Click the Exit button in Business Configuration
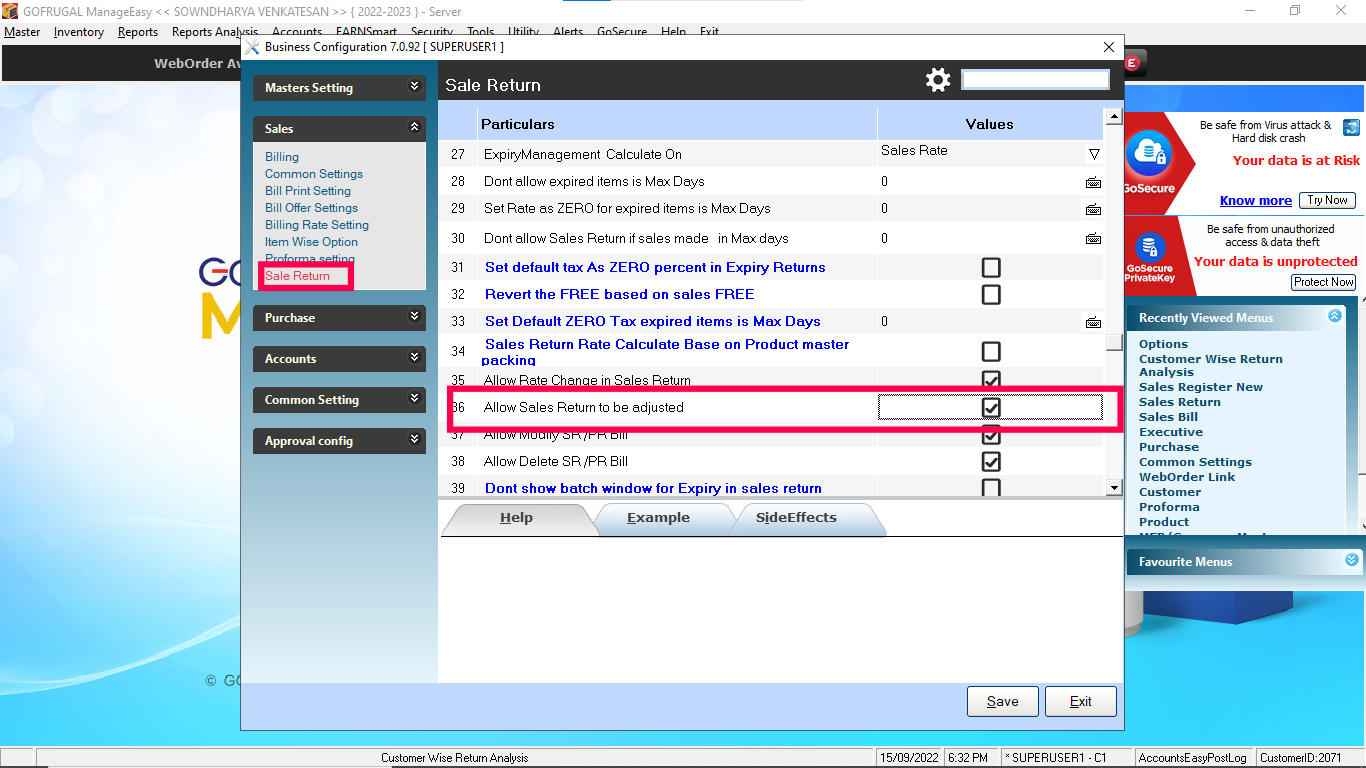This screenshot has width=1366, height=768. click(1081, 701)
